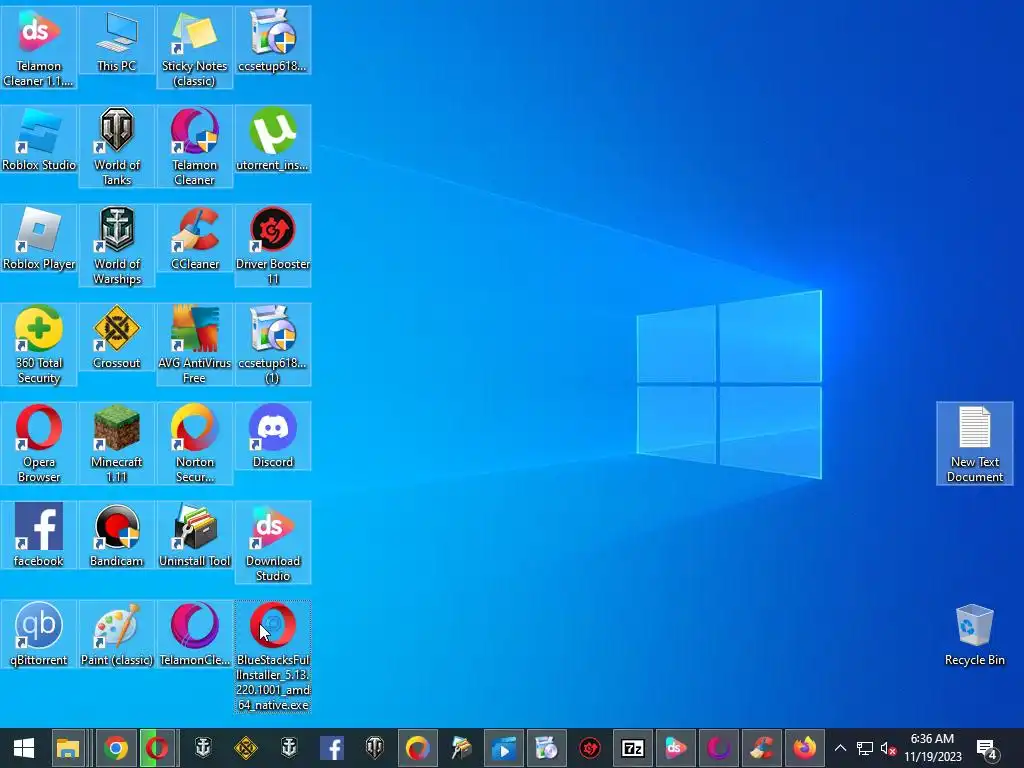Select the New Text Document file

click(x=974, y=443)
